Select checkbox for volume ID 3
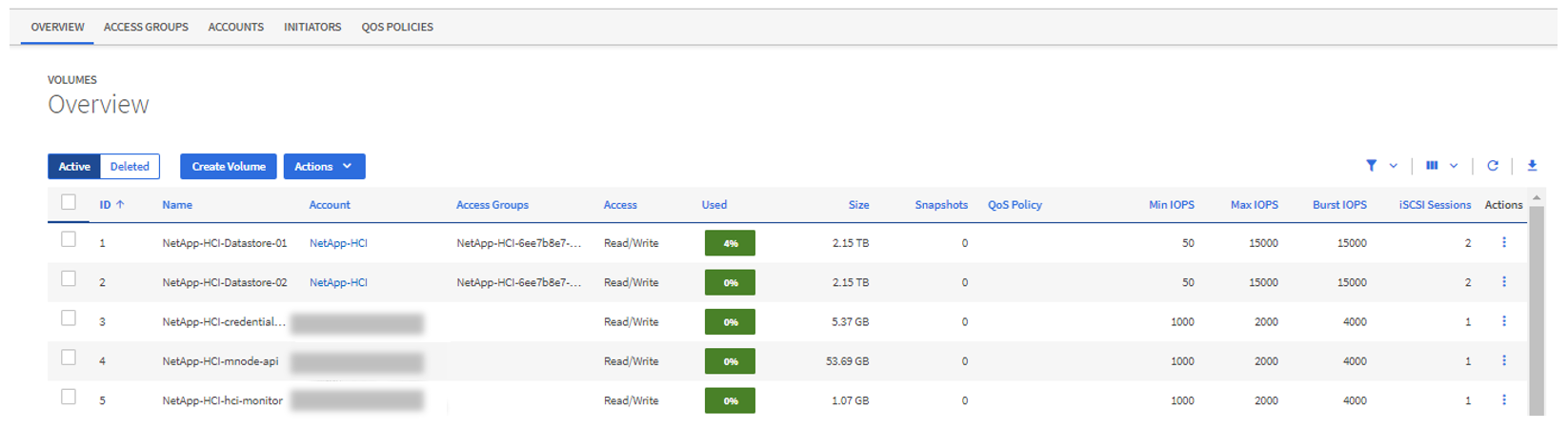This screenshot has height=430, width=1568. pos(69,318)
